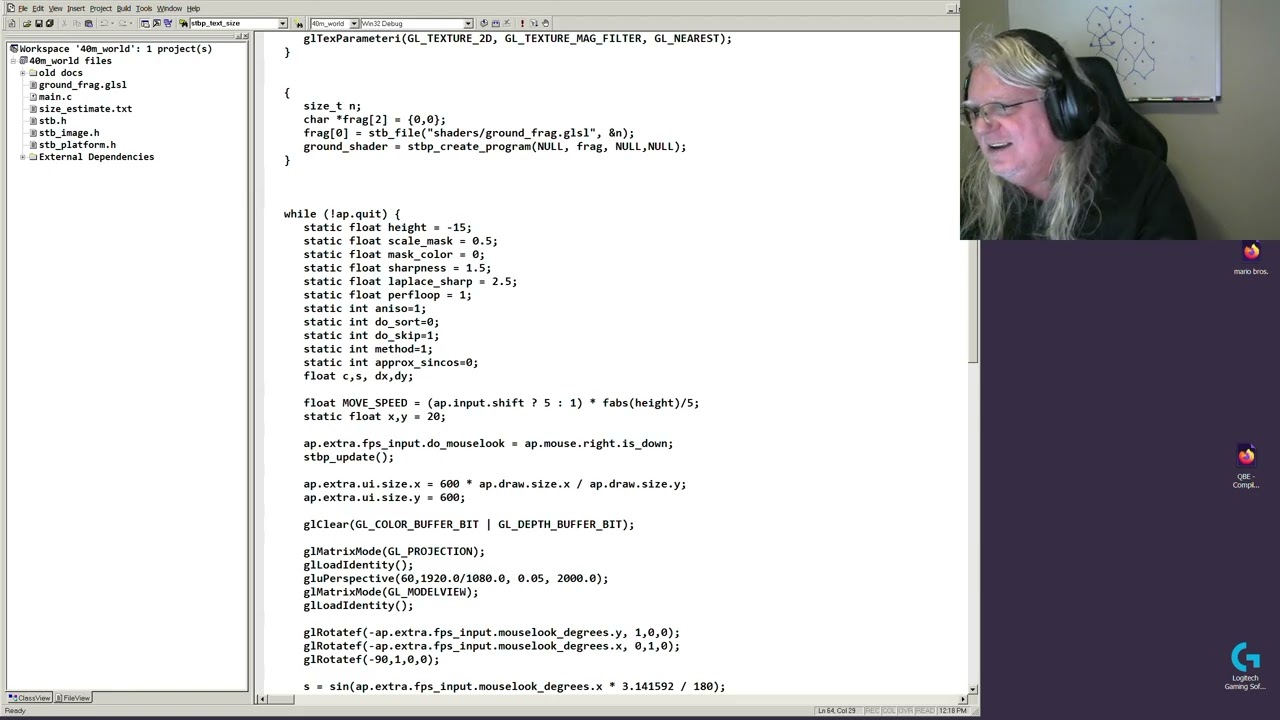Open the Project menu

[101, 8]
